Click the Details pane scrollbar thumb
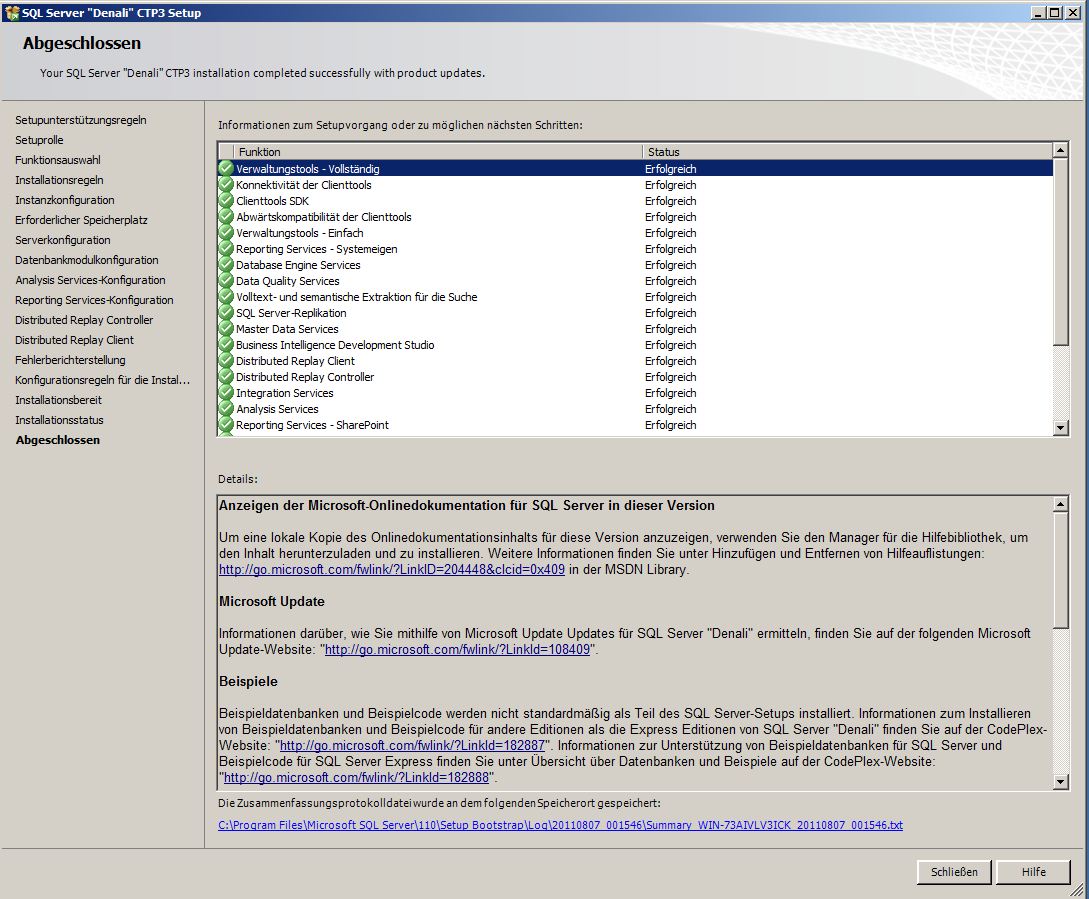Screen dimensions: 1089x899 (1060, 570)
